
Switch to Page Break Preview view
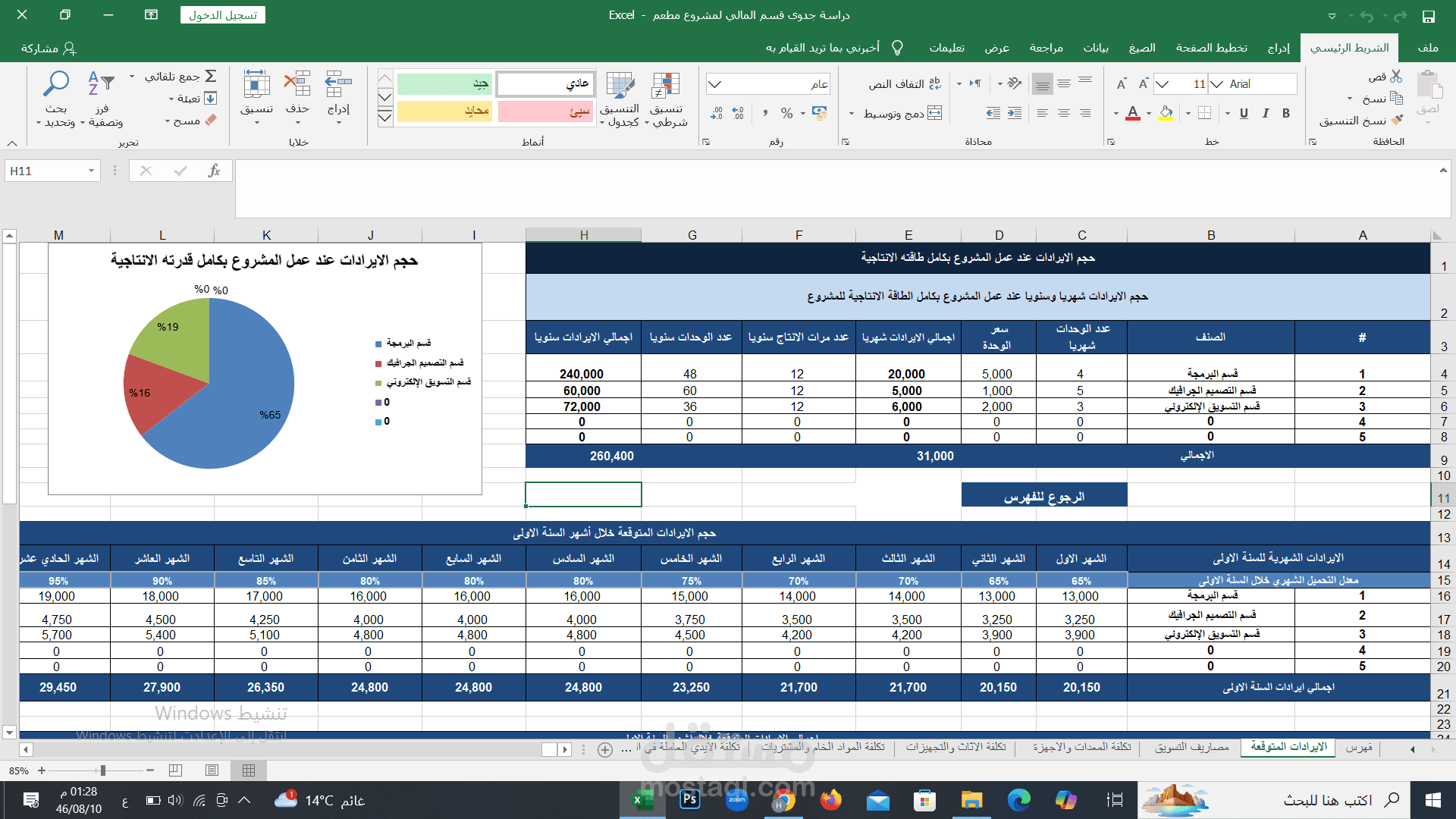(x=175, y=770)
